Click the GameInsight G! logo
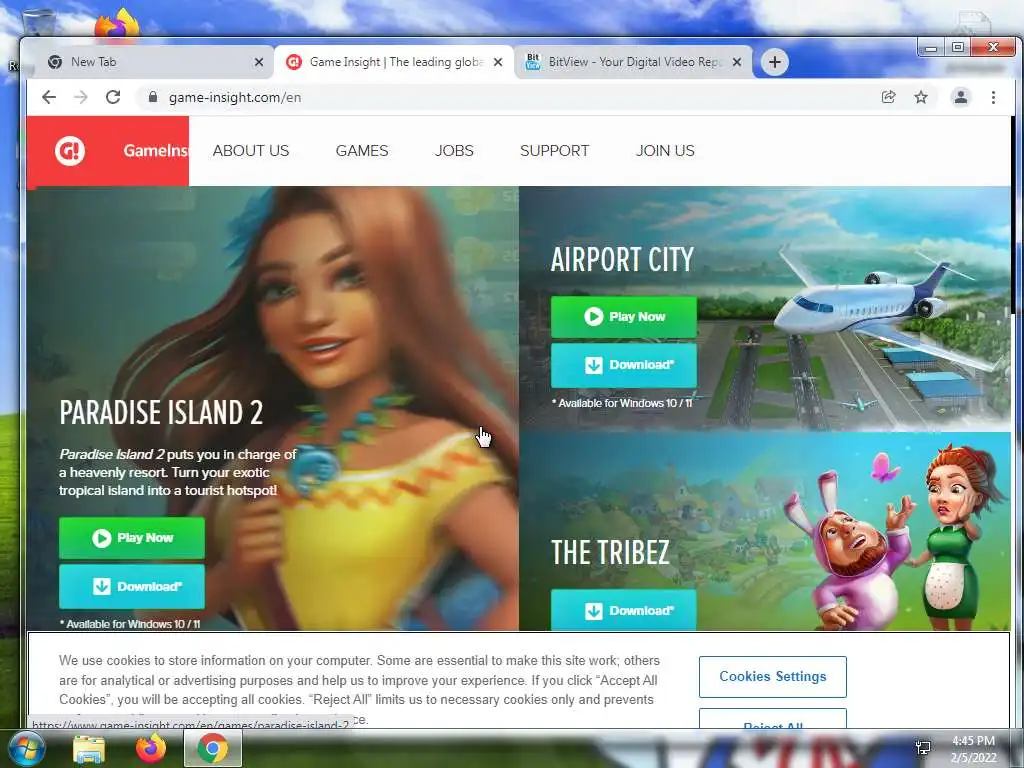Screen dimensions: 1024x768 point(70,151)
